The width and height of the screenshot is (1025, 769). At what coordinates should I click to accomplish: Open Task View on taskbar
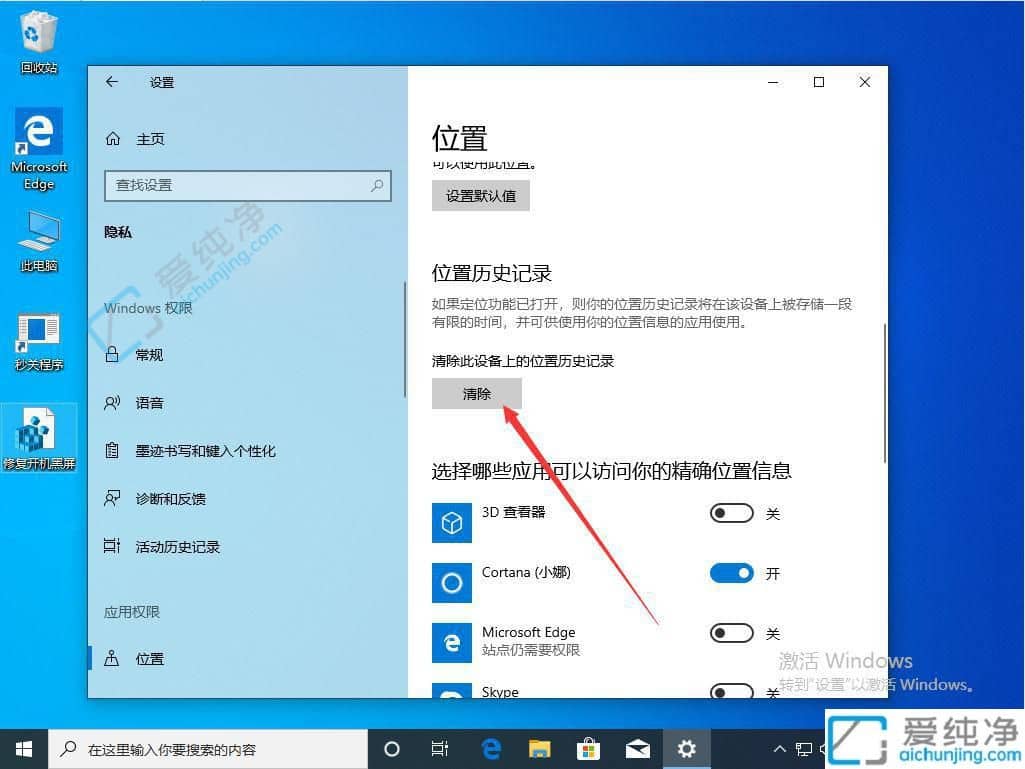440,749
